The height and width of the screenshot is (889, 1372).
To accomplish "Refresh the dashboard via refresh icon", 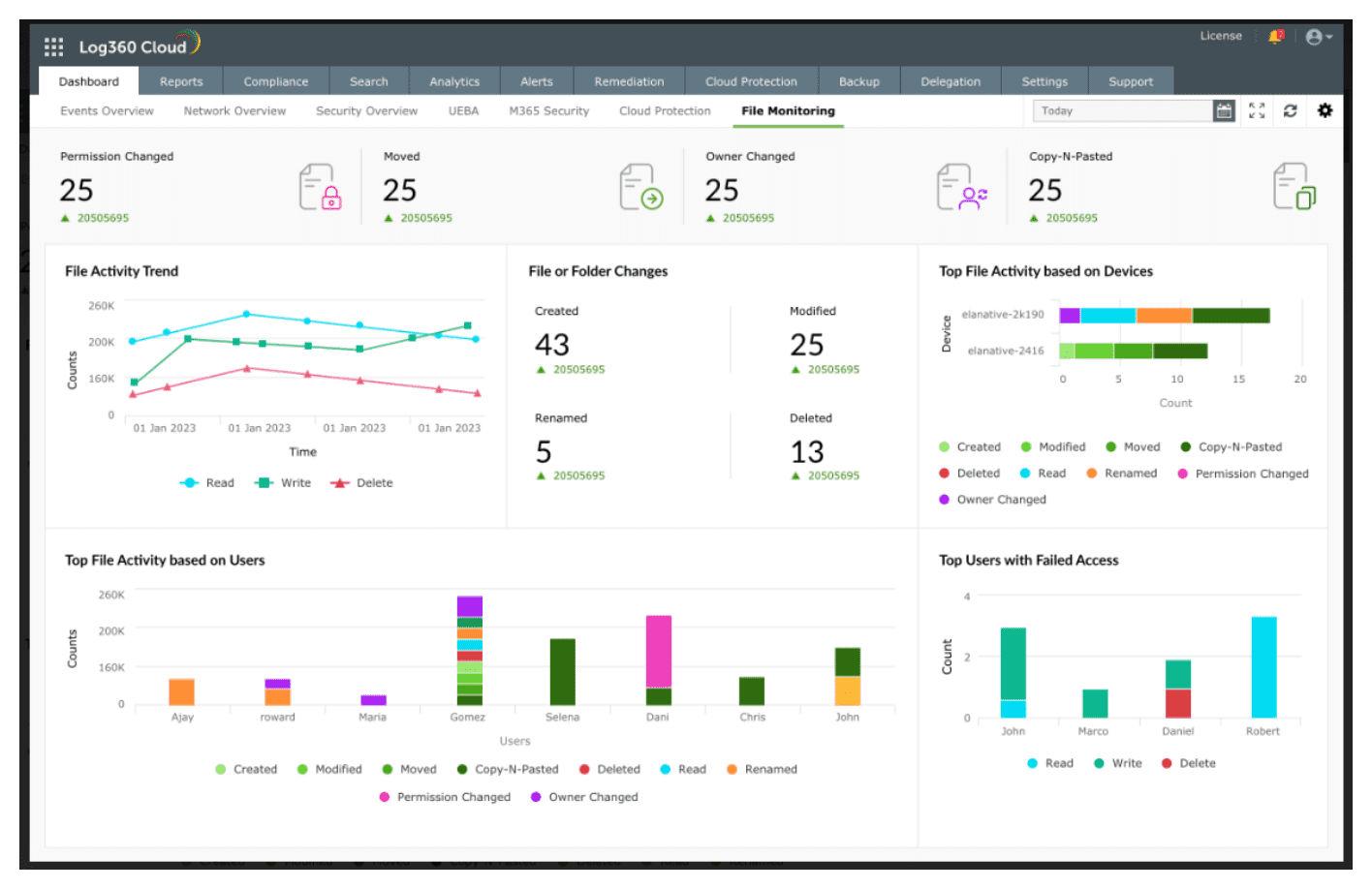I will tap(1291, 111).
